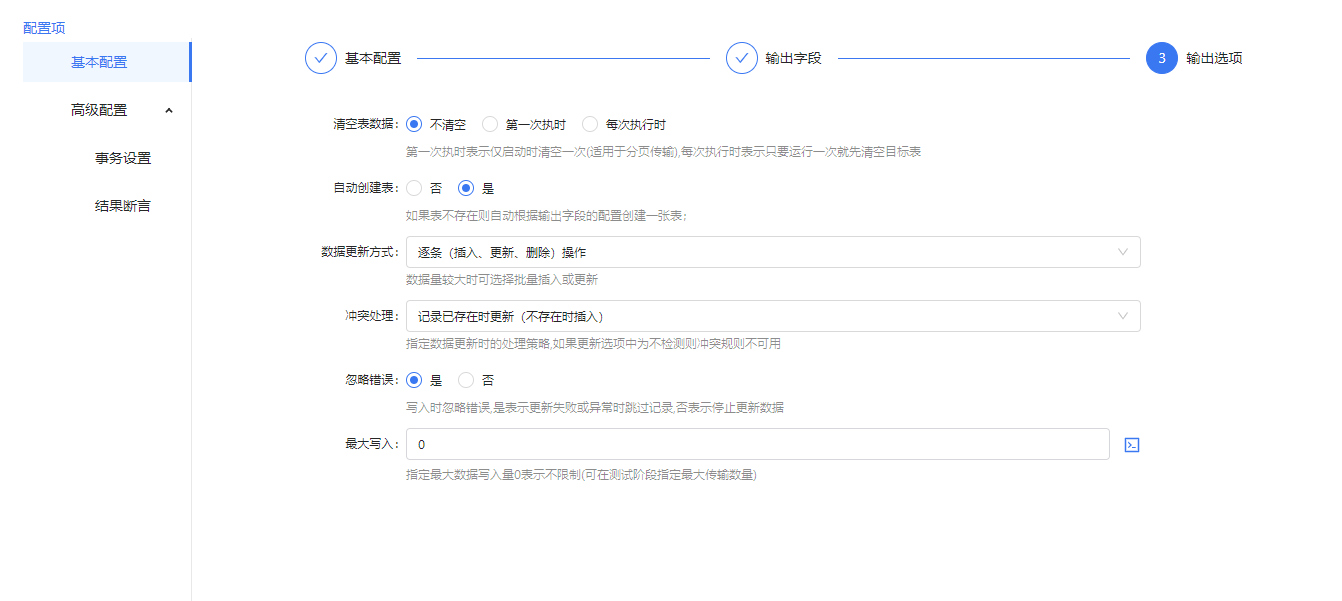Choose 否 for 忽略错误
The image size is (1342, 601).
pos(466,380)
